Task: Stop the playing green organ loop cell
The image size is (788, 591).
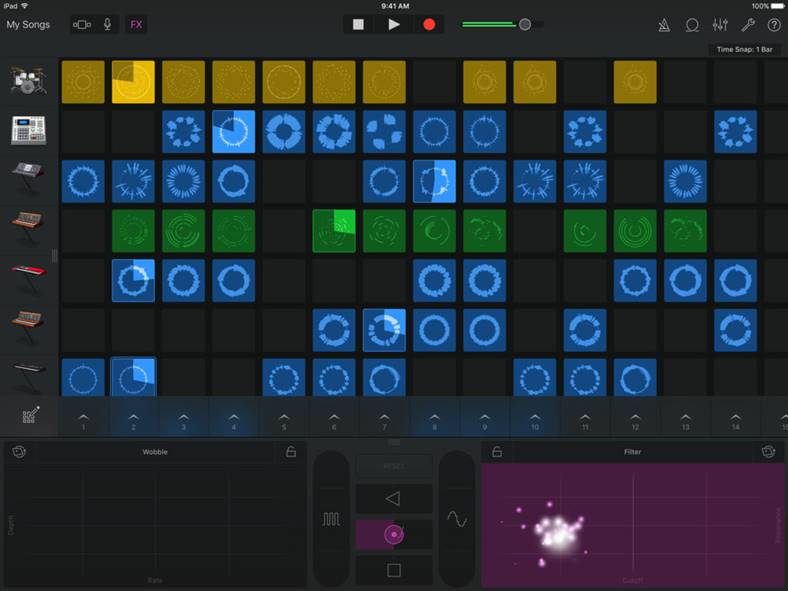Action: [334, 231]
